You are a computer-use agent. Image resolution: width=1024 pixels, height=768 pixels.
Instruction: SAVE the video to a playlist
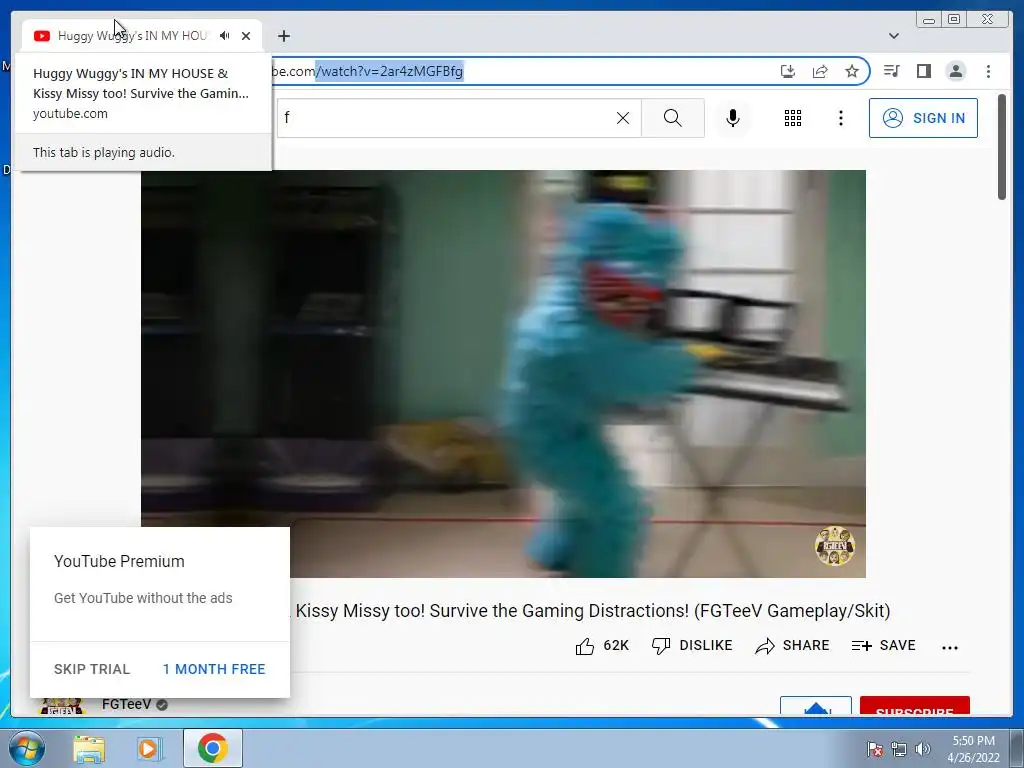tap(884, 646)
